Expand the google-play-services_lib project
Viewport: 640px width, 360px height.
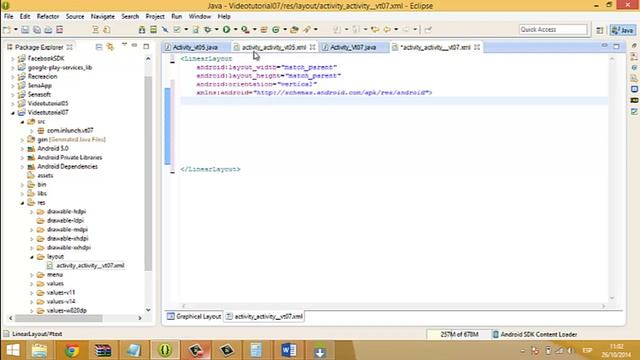pyautogui.click(x=13, y=68)
